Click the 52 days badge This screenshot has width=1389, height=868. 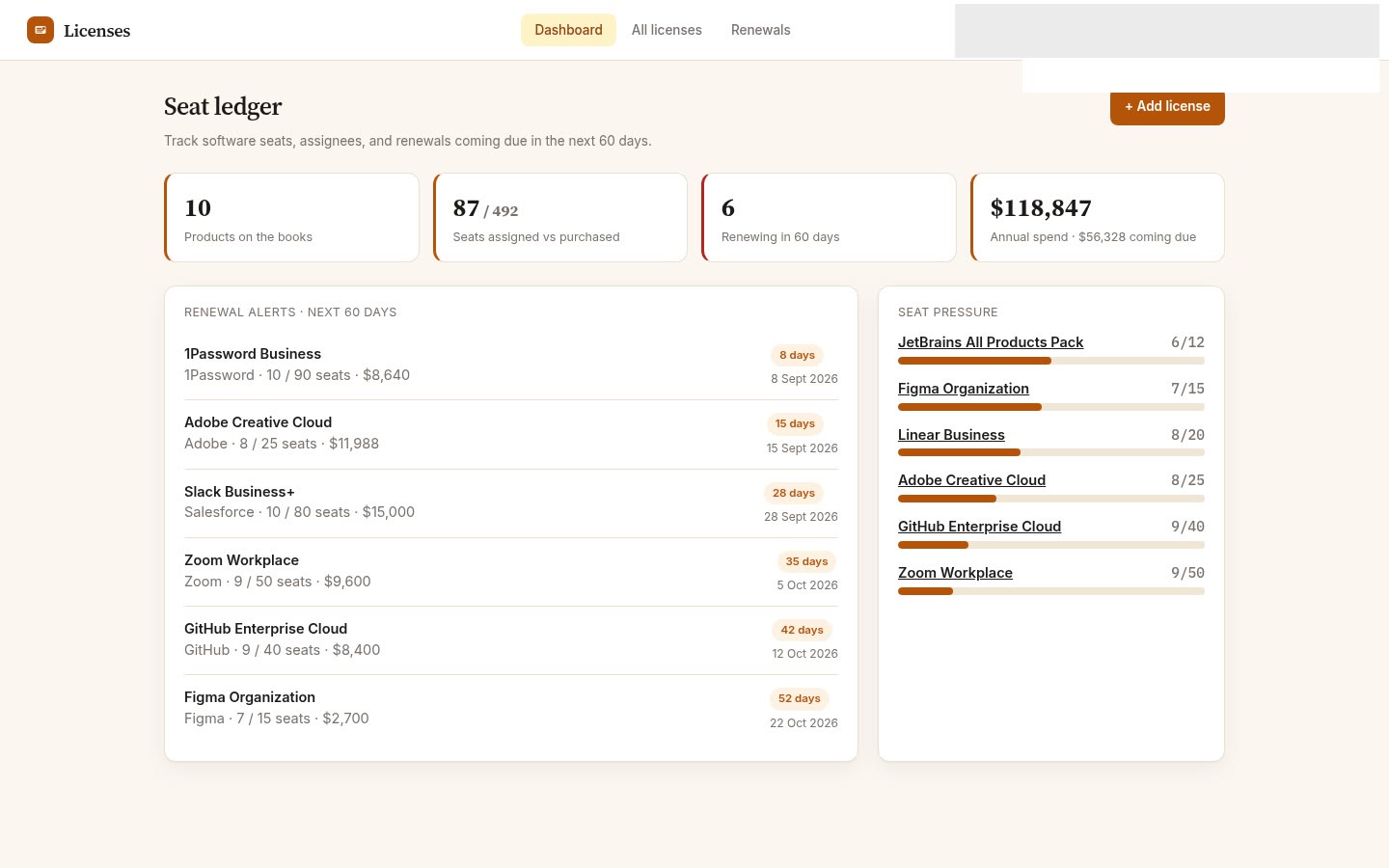799,698
